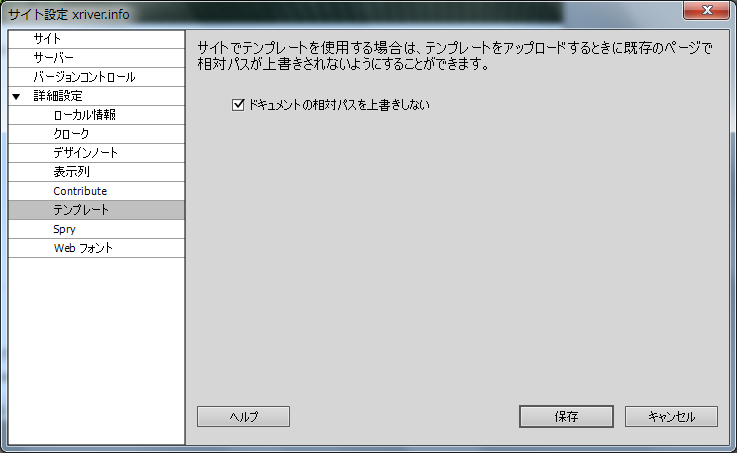This screenshot has width=737, height=453.
Task: Select バージョンコントロール in the sidebar
Action: [x=96, y=77]
